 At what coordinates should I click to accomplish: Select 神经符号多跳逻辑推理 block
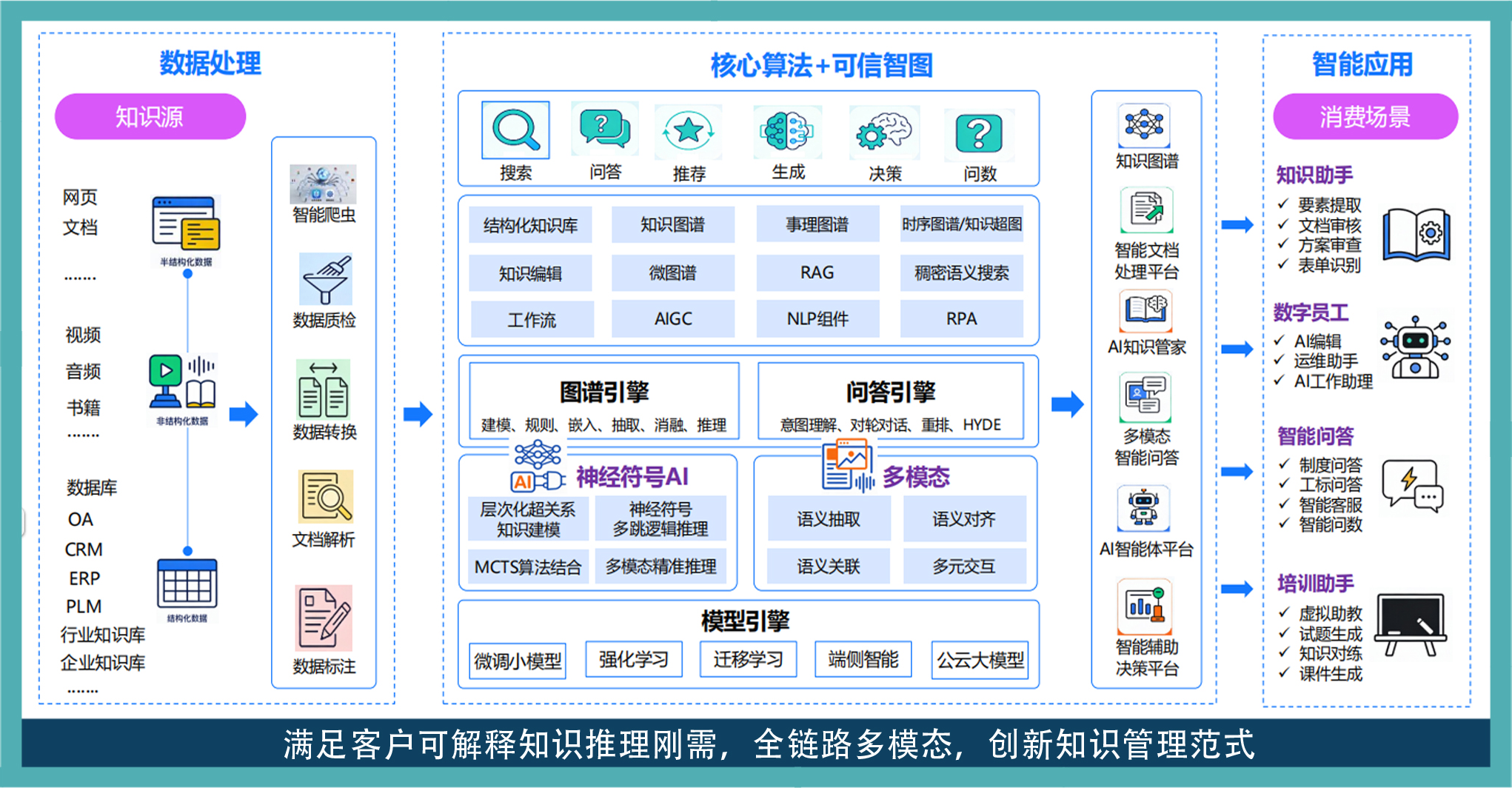(660, 518)
